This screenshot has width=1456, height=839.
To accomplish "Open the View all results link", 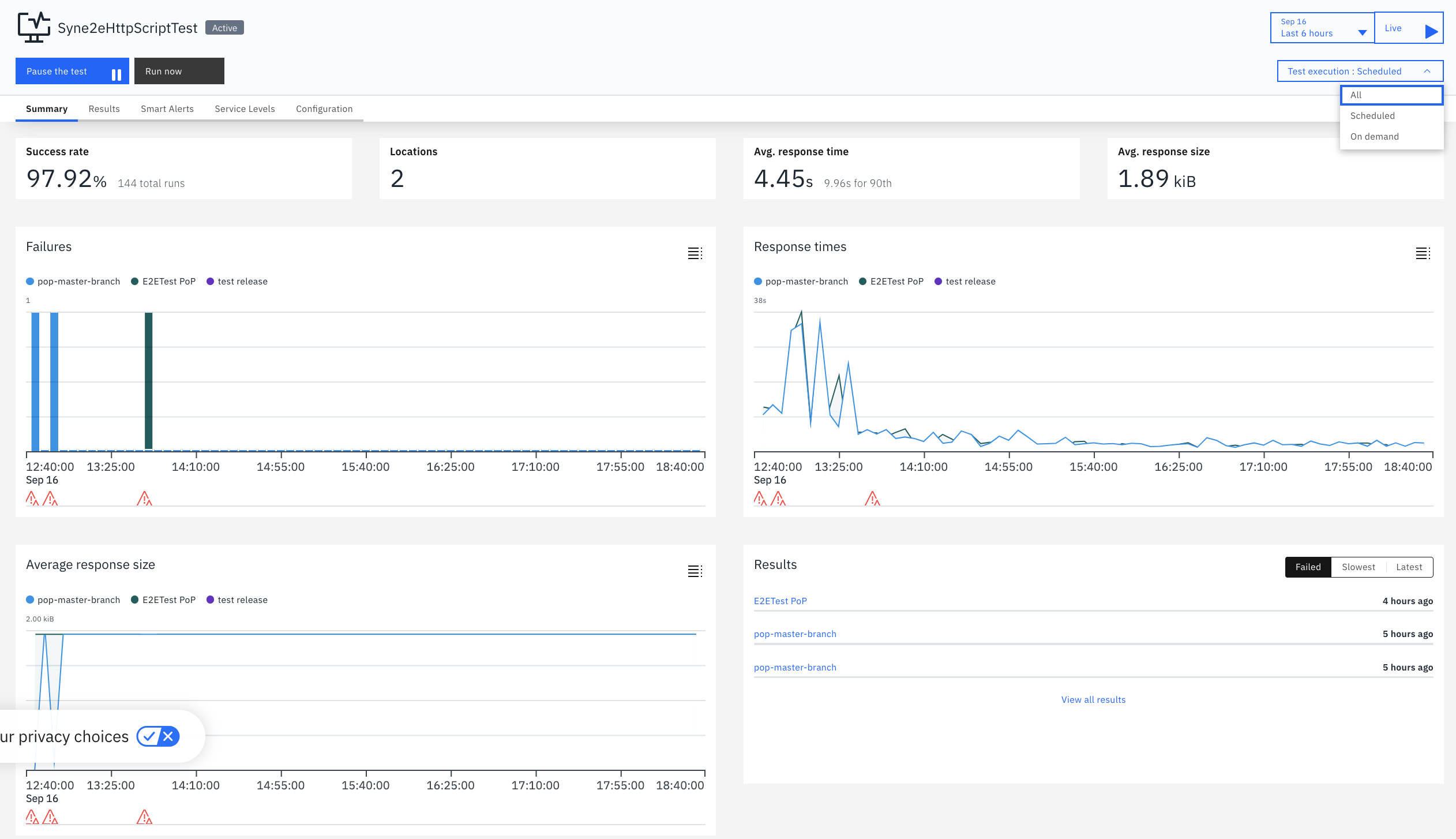I will tap(1093, 700).
